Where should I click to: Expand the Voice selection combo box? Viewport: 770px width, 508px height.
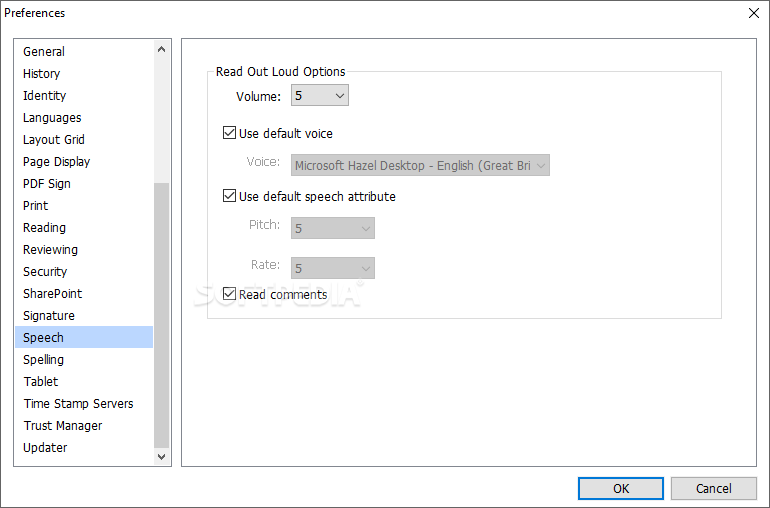pyautogui.click(x=420, y=166)
